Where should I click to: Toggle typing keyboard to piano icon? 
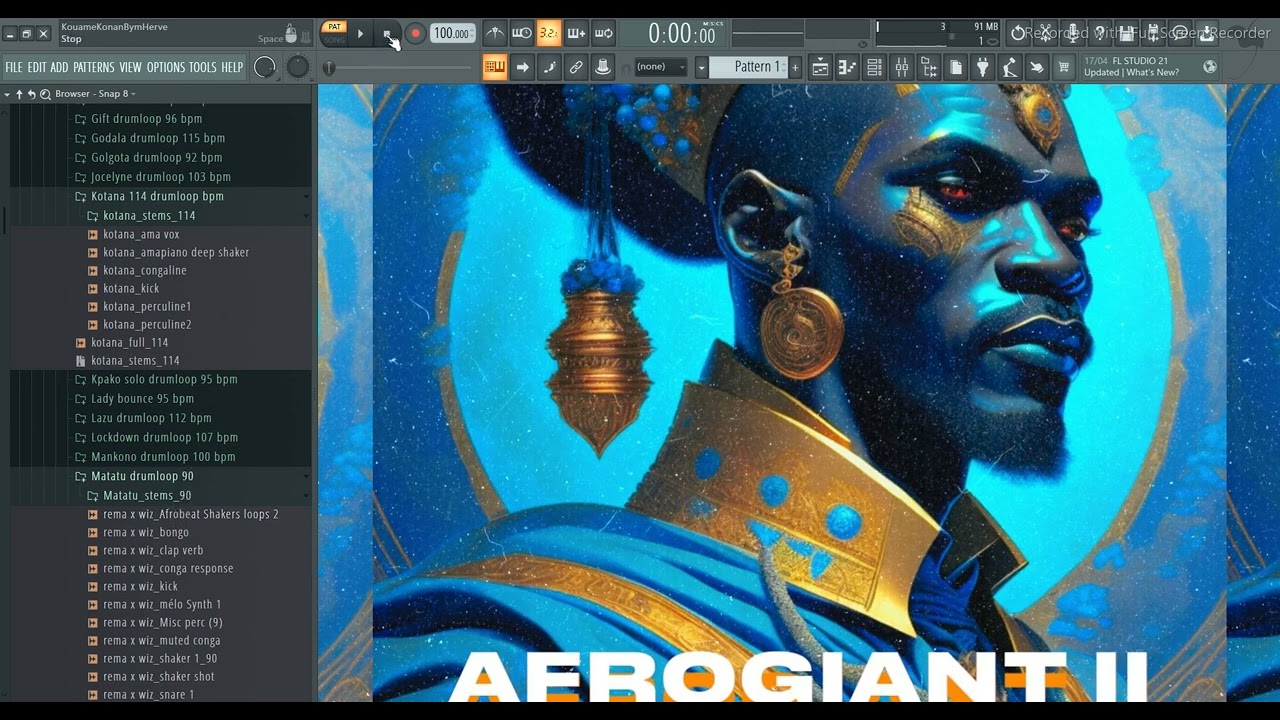[x=495, y=67]
